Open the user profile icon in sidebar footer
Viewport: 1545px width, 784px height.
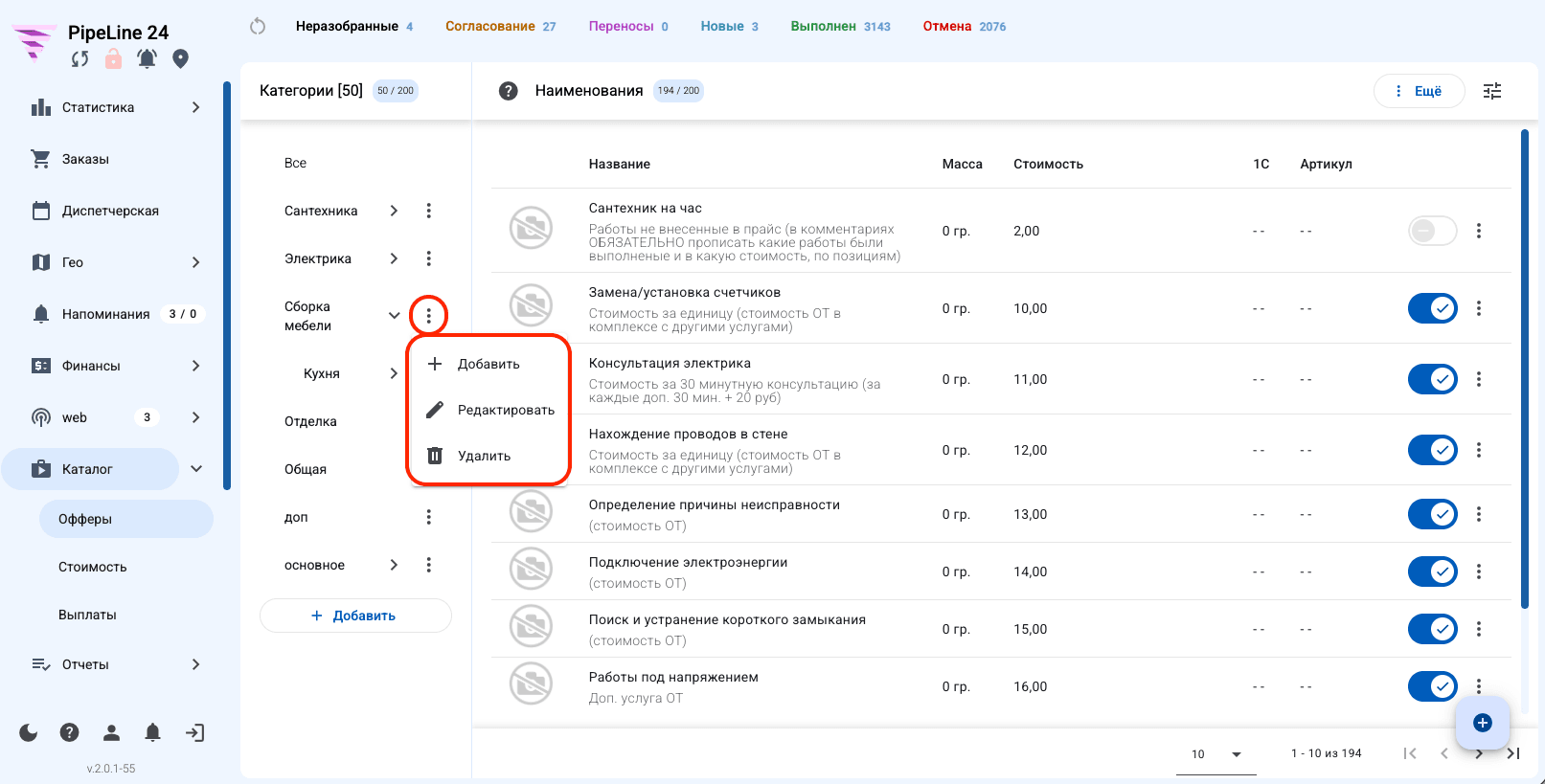pyautogui.click(x=111, y=732)
